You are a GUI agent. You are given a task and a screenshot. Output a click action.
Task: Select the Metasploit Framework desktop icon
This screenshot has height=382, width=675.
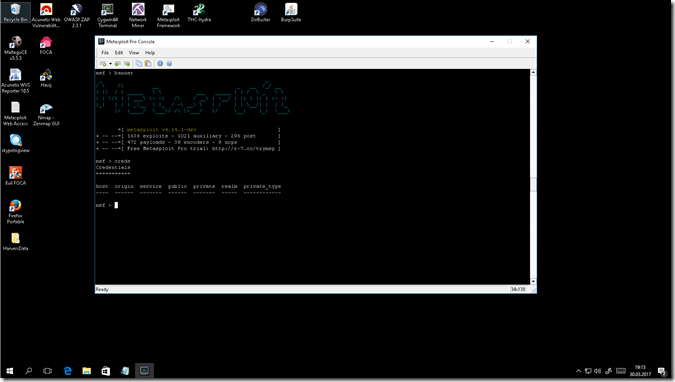pos(168,16)
